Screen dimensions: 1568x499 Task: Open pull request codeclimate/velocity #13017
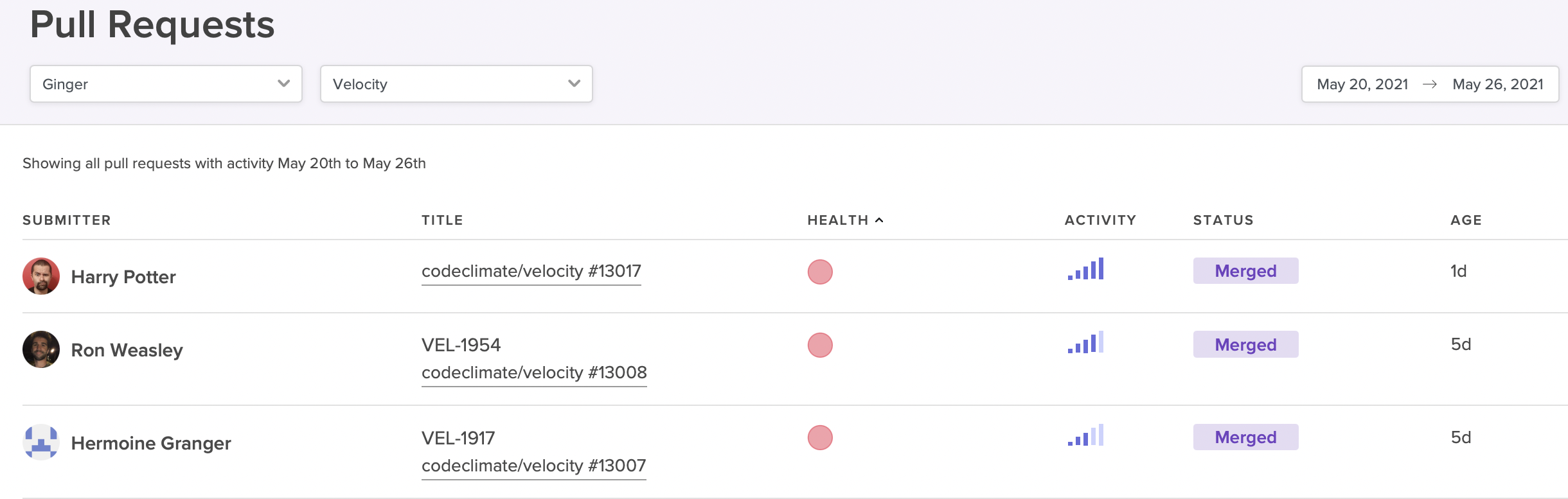pyautogui.click(x=531, y=270)
